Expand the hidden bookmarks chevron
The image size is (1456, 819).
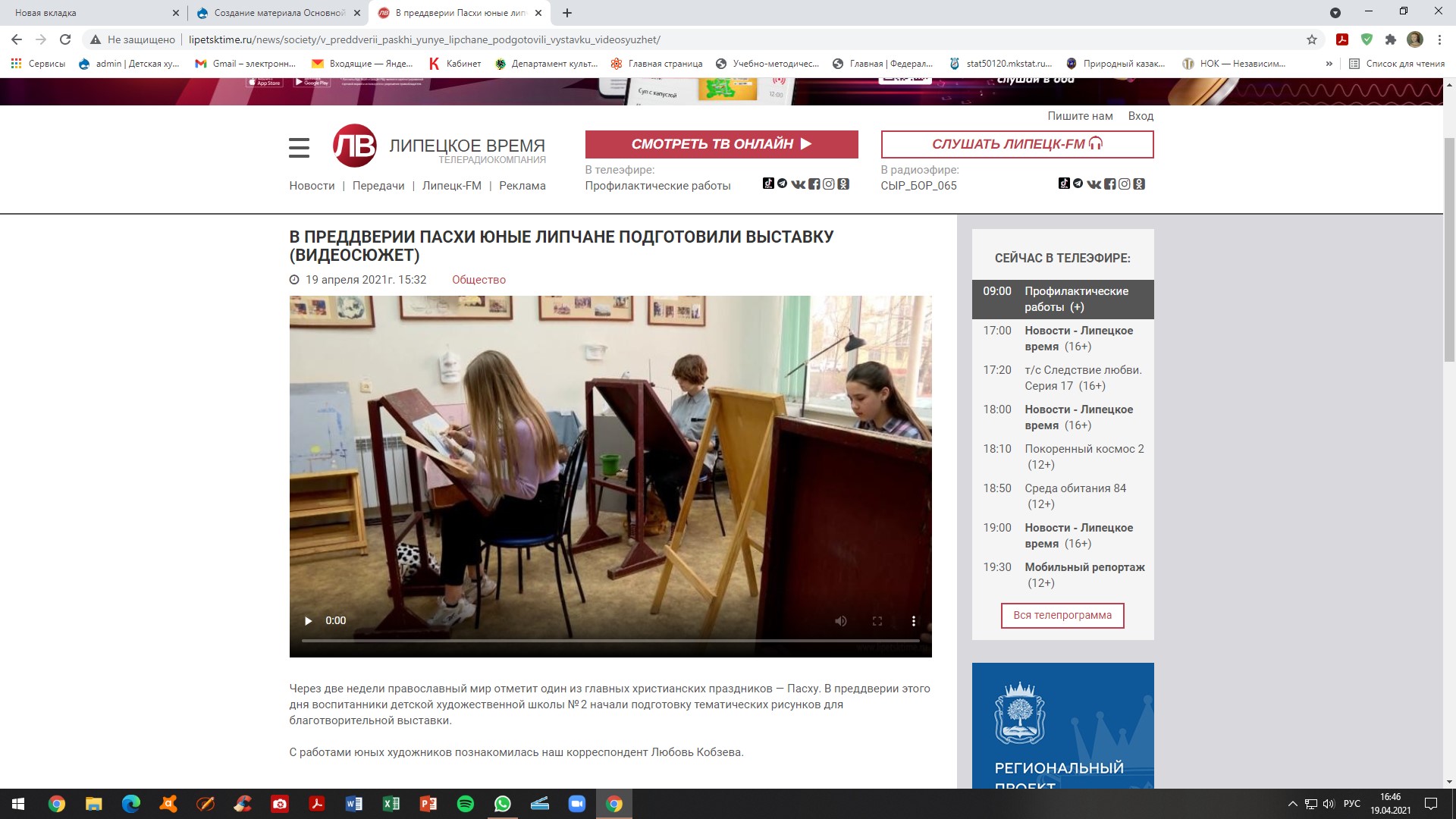coord(1329,64)
